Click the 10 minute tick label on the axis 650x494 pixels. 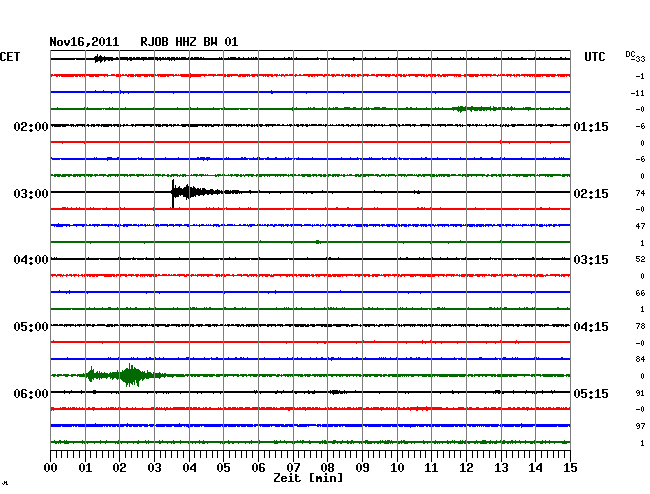click(x=397, y=467)
